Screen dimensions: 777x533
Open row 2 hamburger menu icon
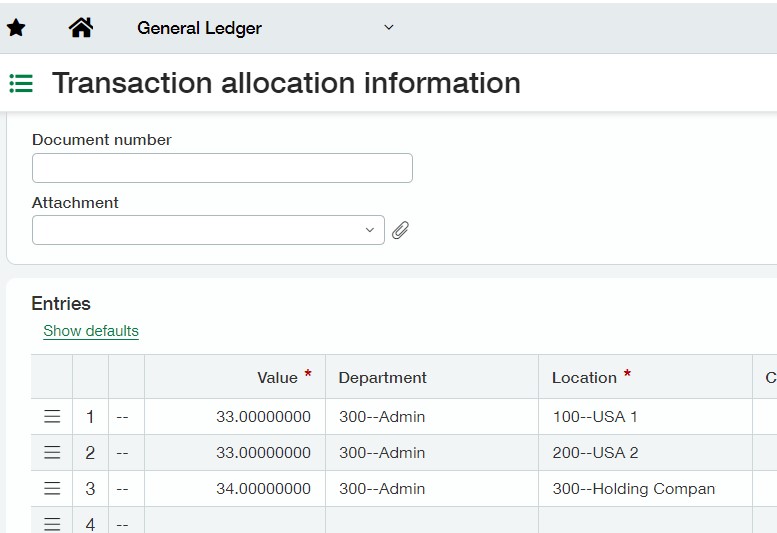pos(52,453)
